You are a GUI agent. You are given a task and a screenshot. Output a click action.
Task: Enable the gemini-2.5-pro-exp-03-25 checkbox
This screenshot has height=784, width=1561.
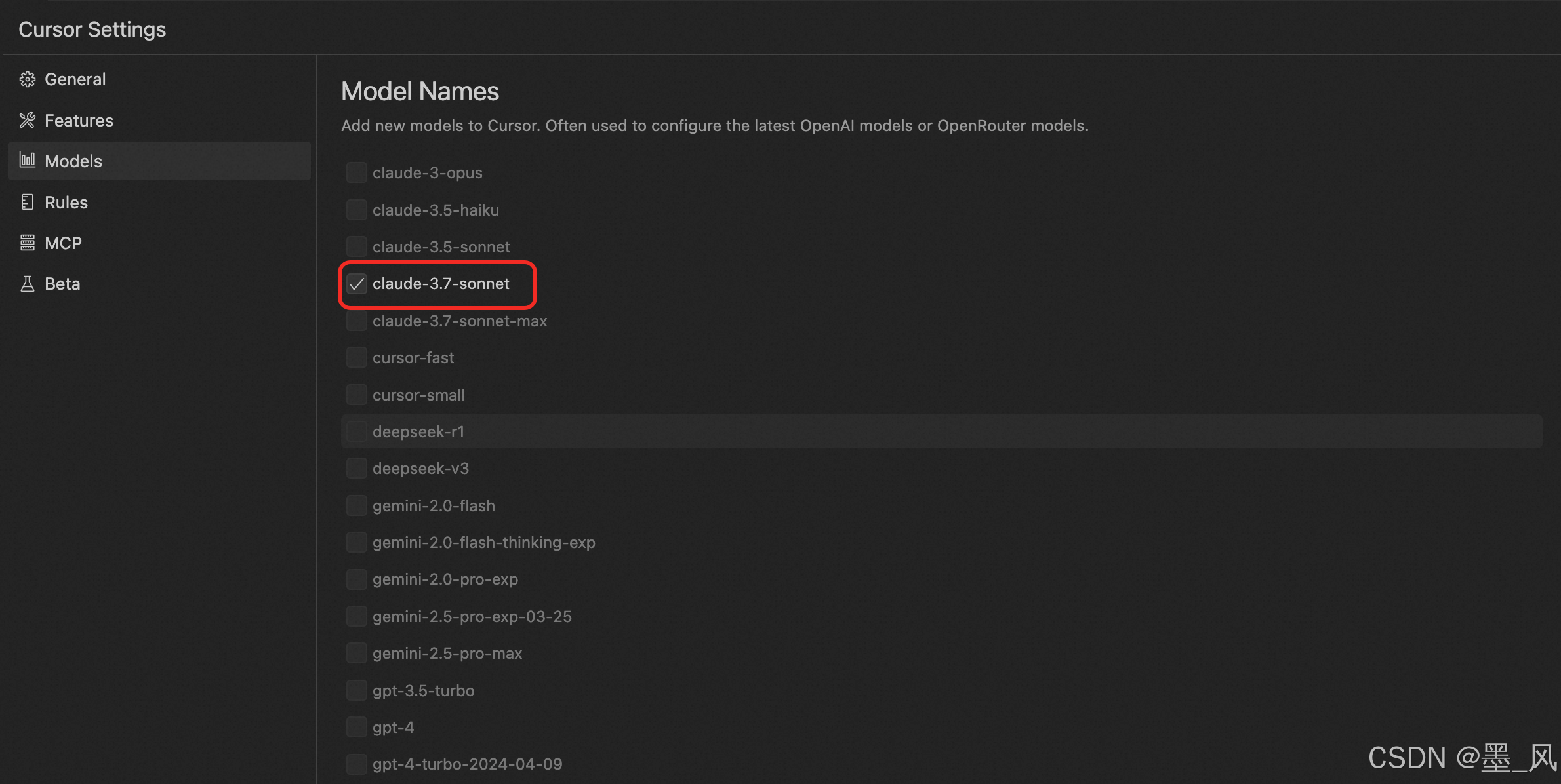click(357, 617)
